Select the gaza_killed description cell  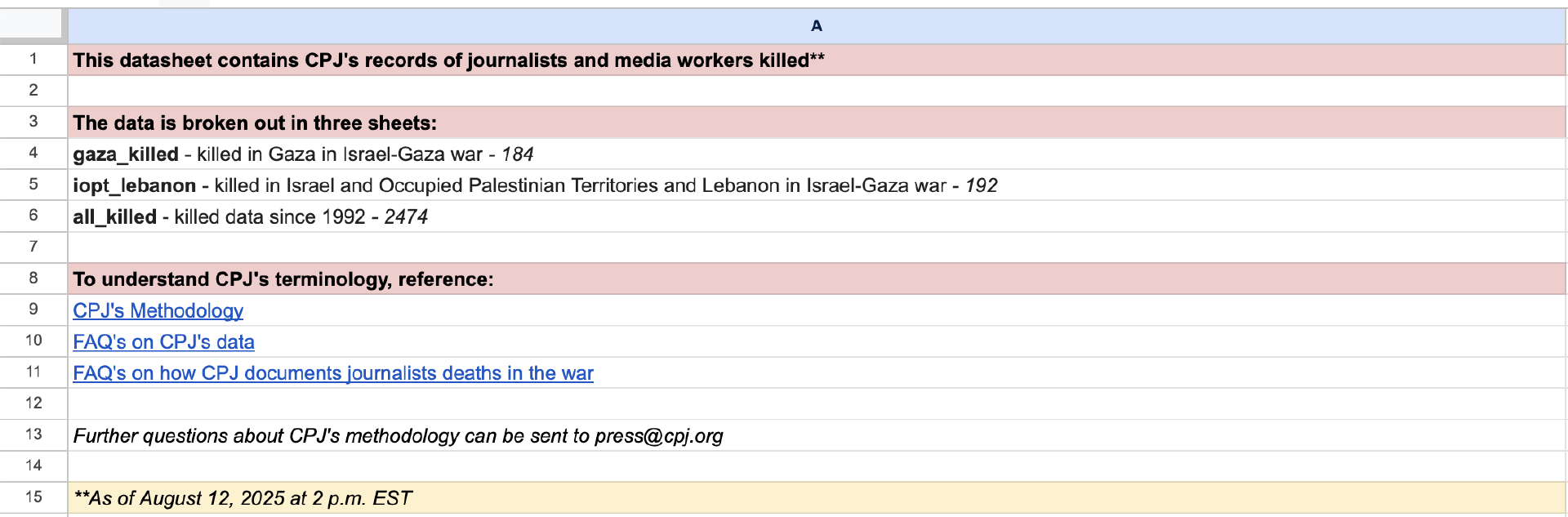303,154
